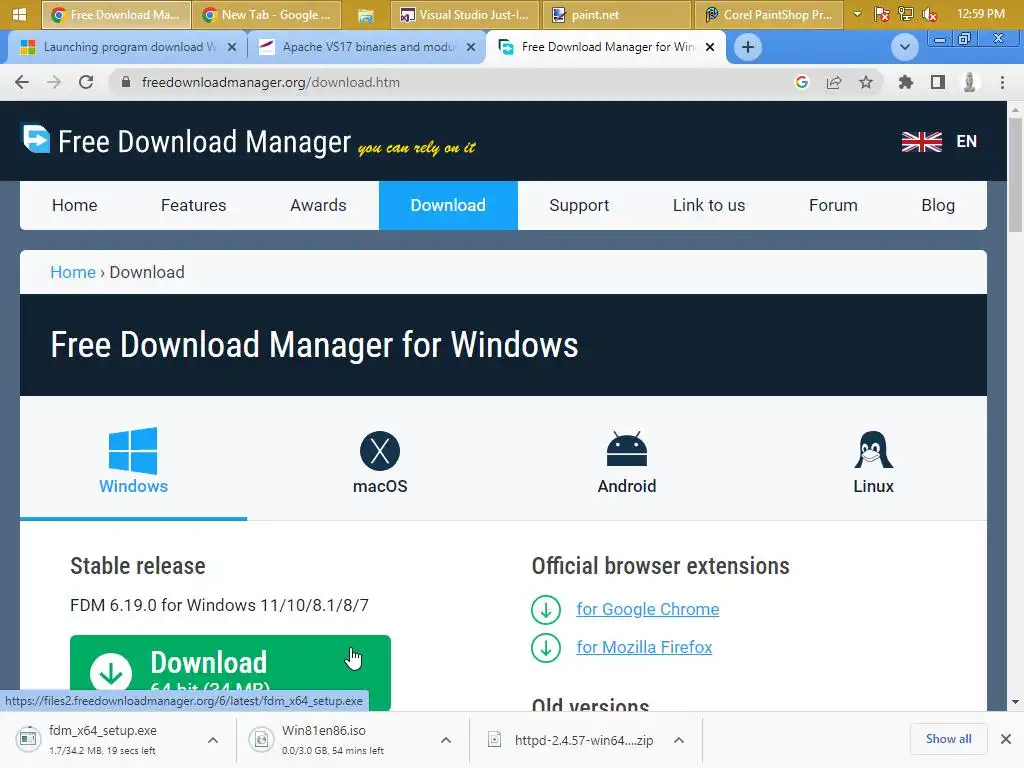
Task: Click Show all downloads button
Action: (x=948, y=739)
